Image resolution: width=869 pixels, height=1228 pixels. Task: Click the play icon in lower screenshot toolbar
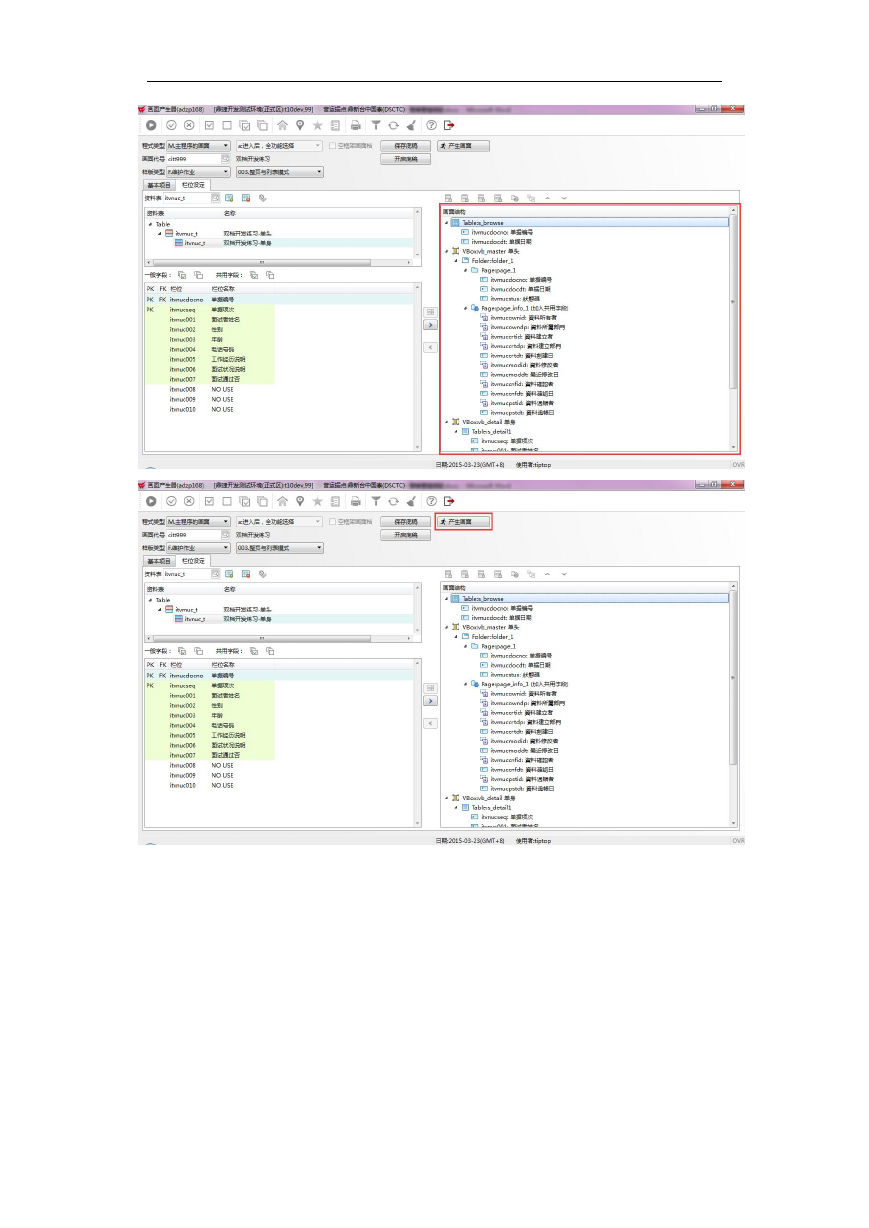pyautogui.click(x=152, y=501)
